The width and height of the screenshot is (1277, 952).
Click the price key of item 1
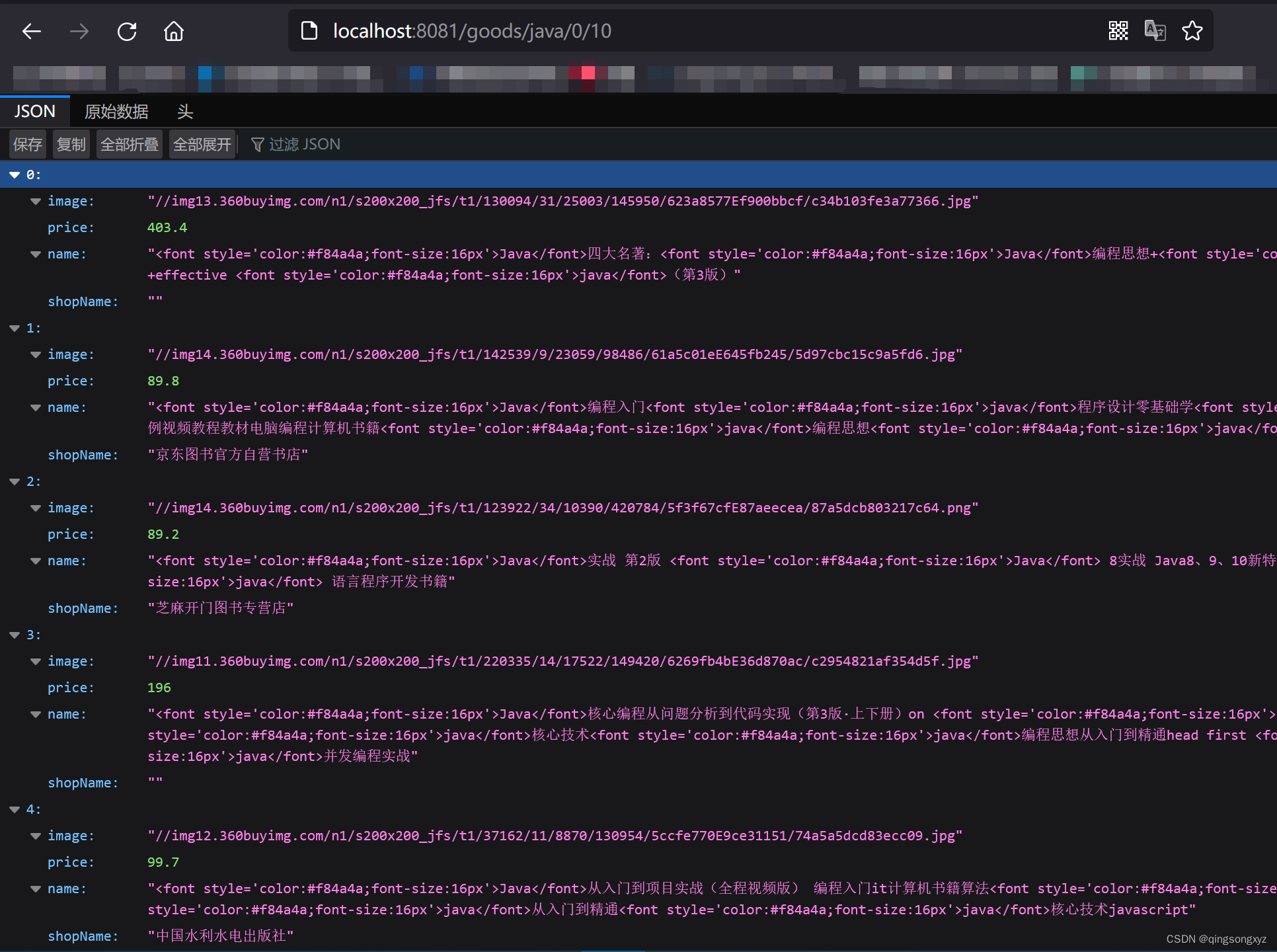coord(71,381)
